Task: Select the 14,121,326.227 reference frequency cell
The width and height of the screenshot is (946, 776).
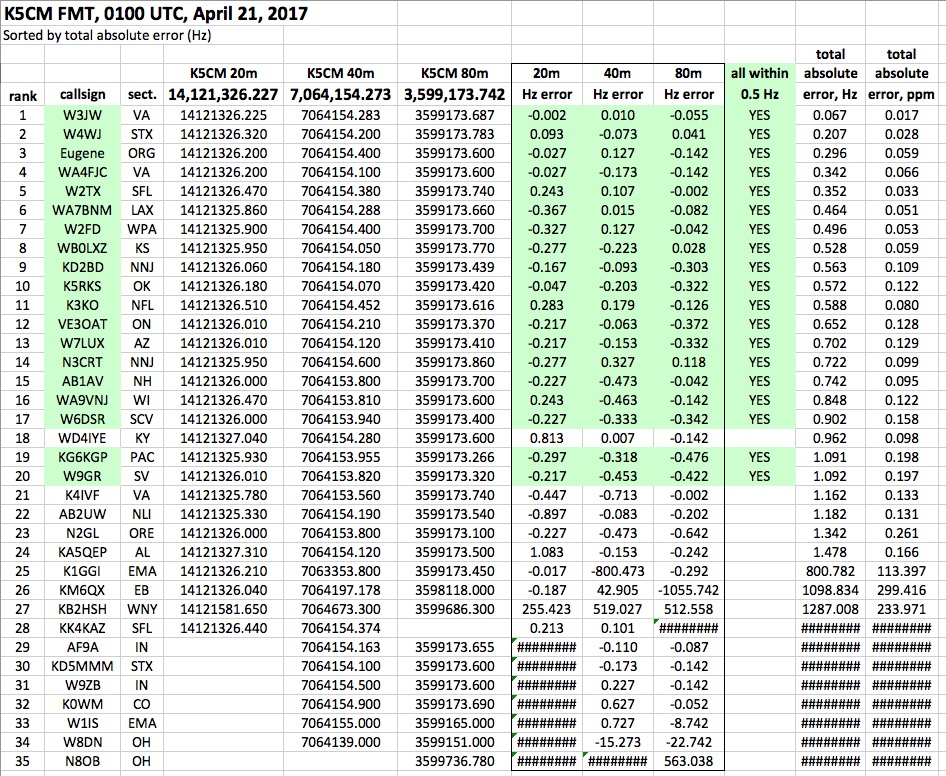Action: [223, 95]
